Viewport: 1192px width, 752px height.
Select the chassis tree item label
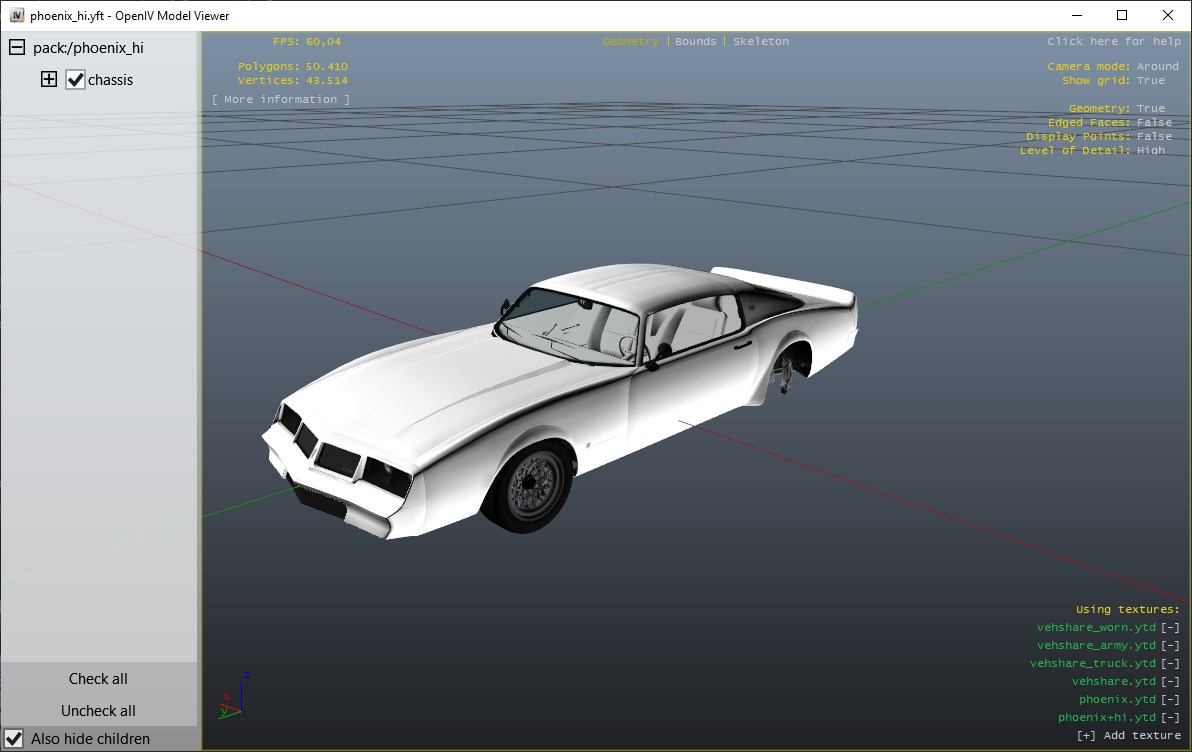[110, 80]
